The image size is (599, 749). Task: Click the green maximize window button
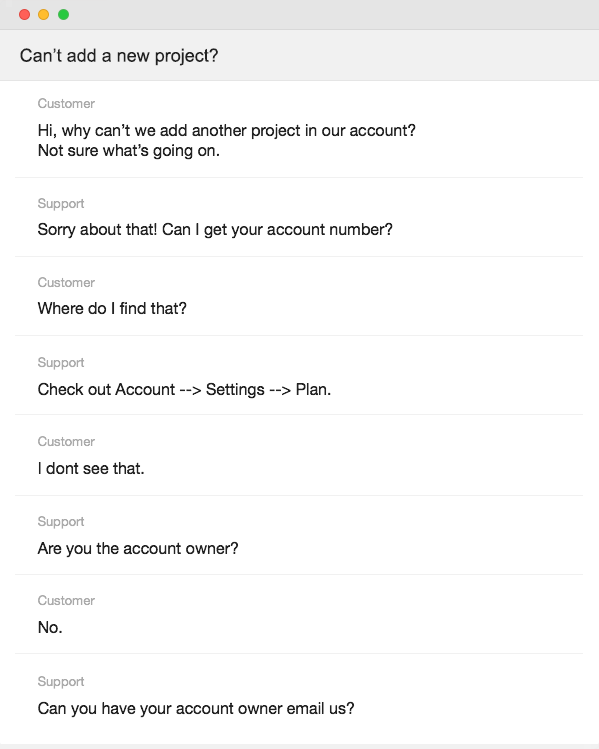pos(63,15)
